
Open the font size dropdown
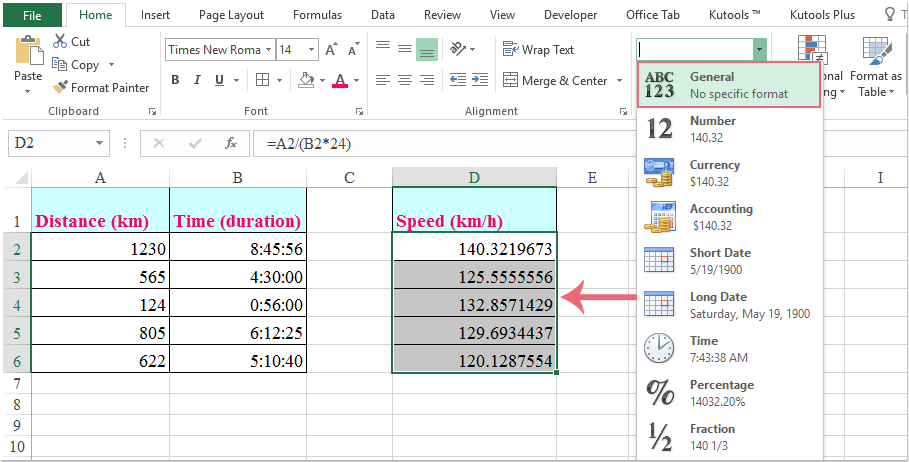click(312, 50)
